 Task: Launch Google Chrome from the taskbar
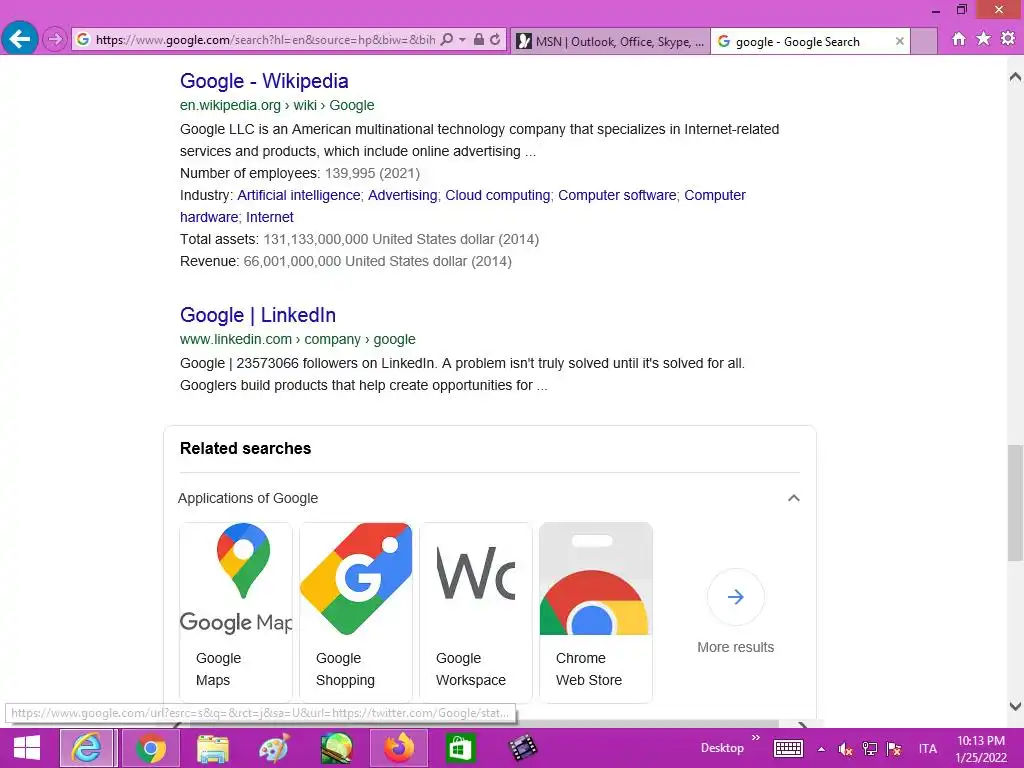[151, 748]
